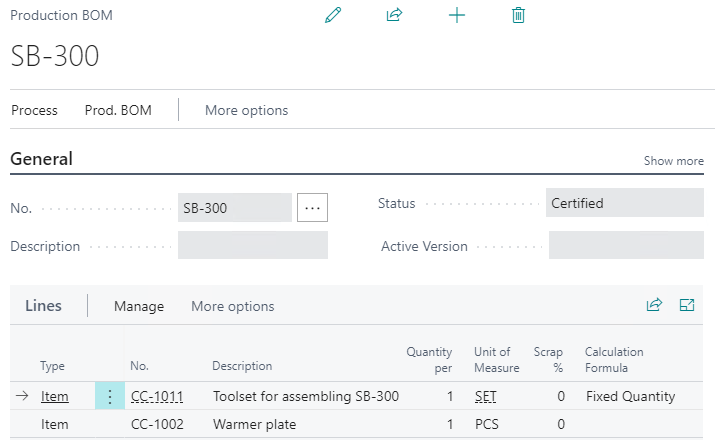This screenshot has width=715, height=440.
Task: Click the Quantity per column header
Action: (x=429, y=359)
